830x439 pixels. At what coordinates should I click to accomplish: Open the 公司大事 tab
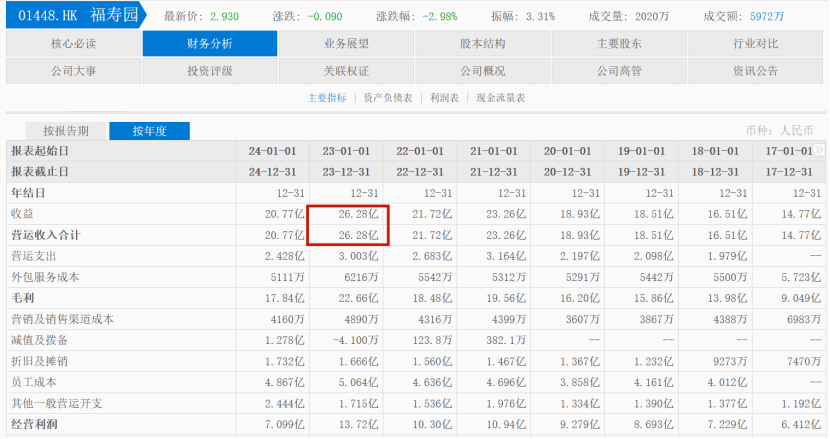point(73,71)
